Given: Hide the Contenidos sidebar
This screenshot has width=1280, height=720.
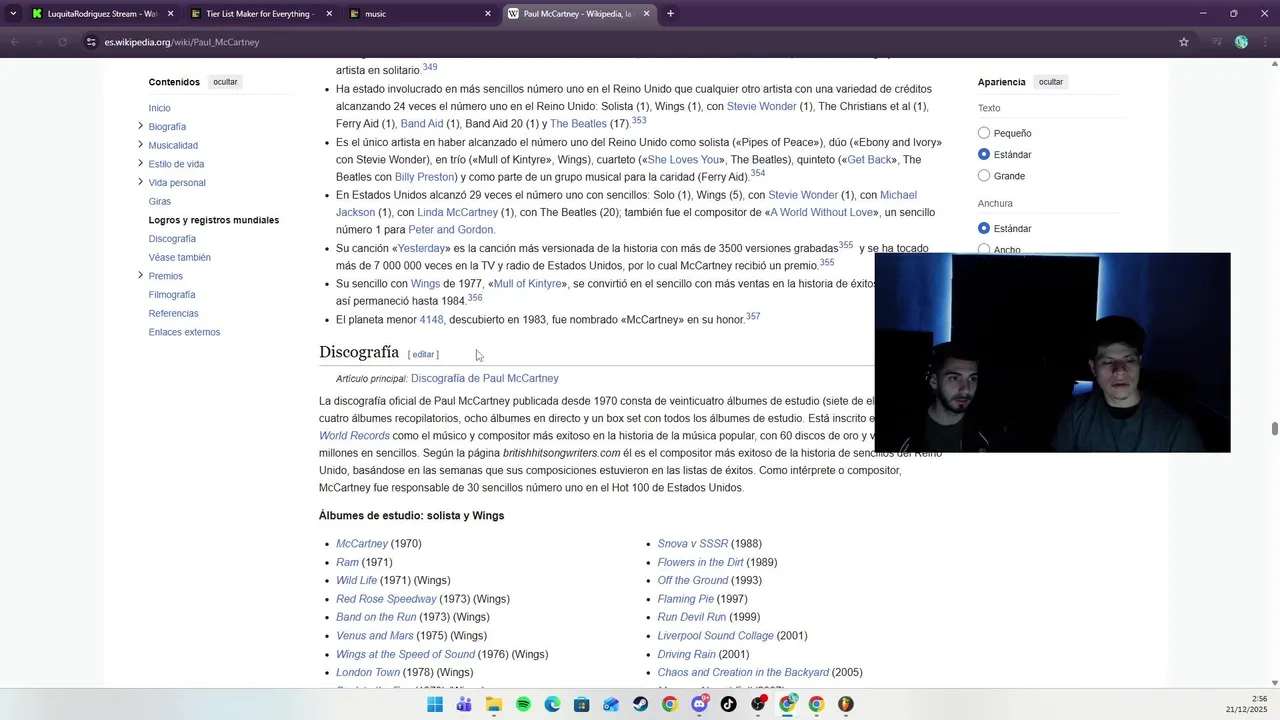Looking at the screenshot, I should [x=225, y=82].
